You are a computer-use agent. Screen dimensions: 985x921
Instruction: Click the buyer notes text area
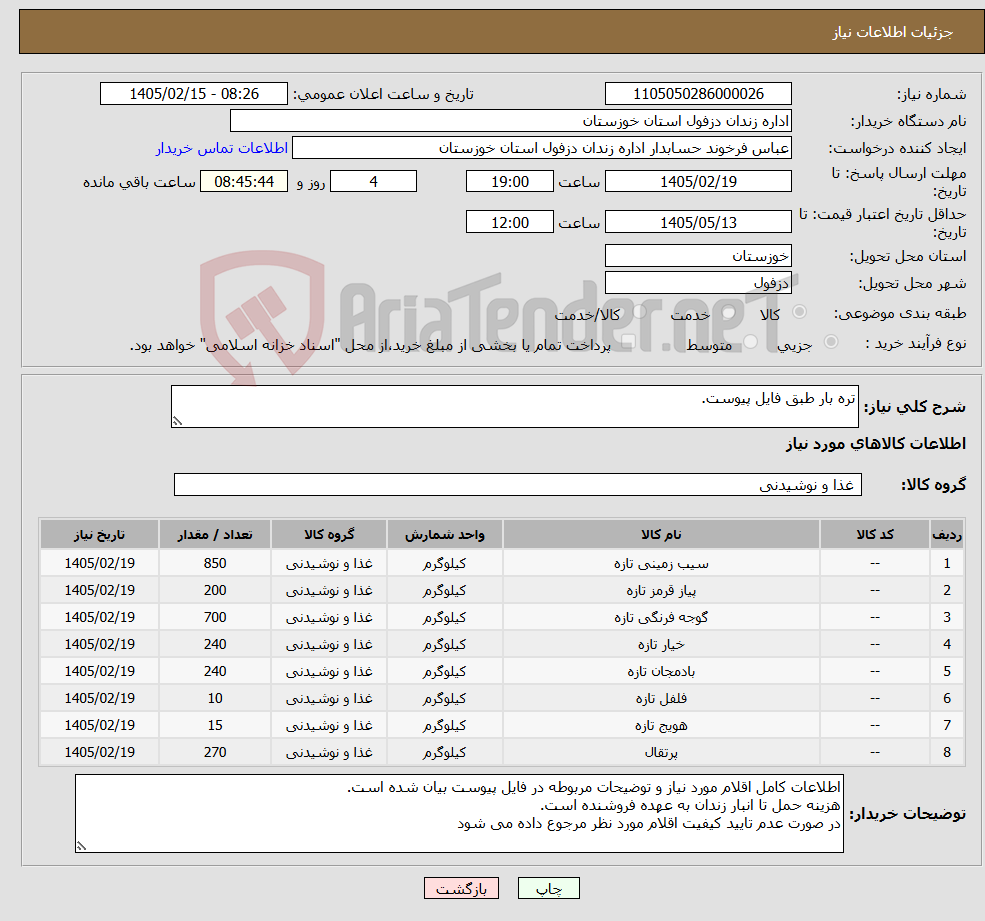coord(459,814)
